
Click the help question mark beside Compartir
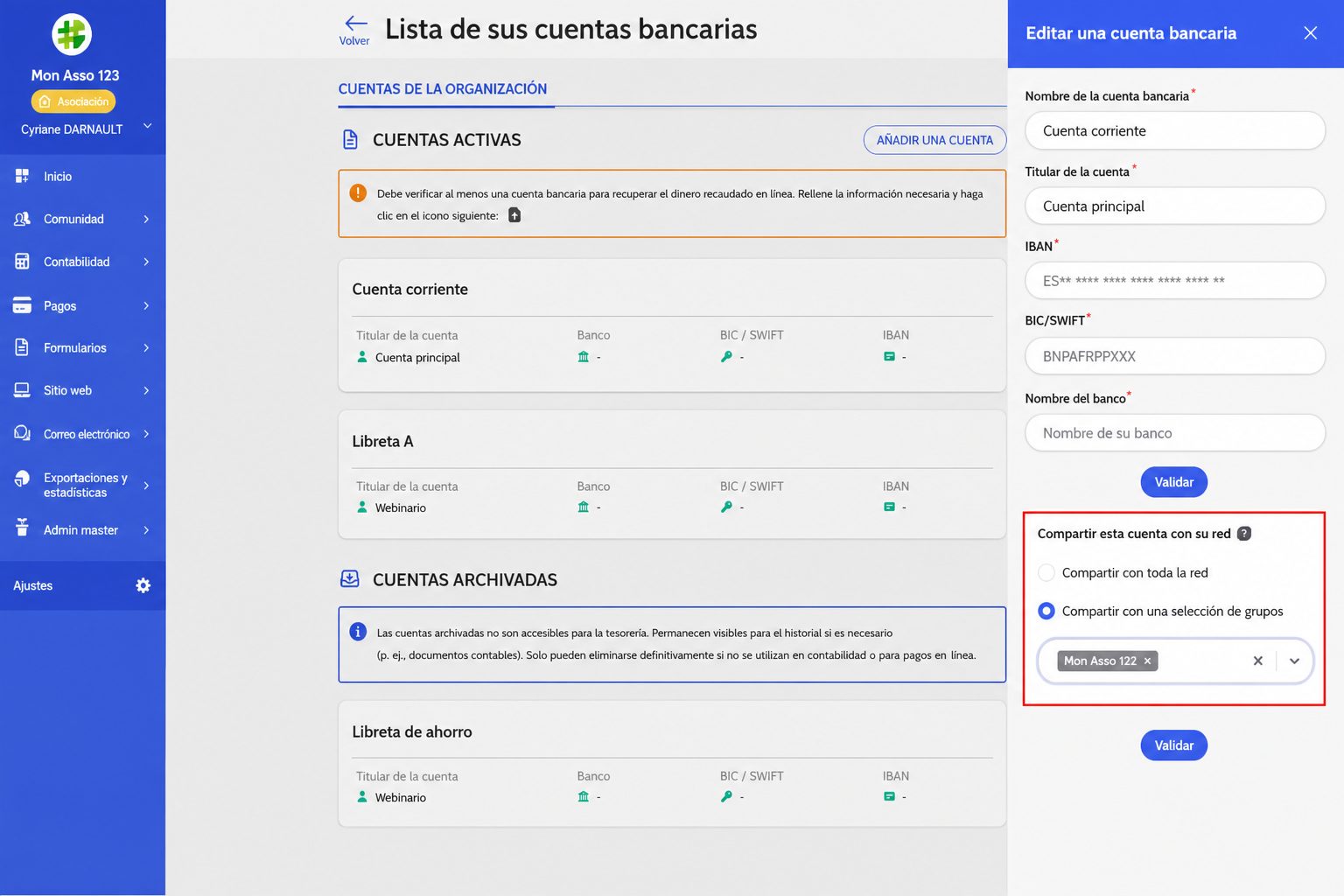tap(1244, 534)
